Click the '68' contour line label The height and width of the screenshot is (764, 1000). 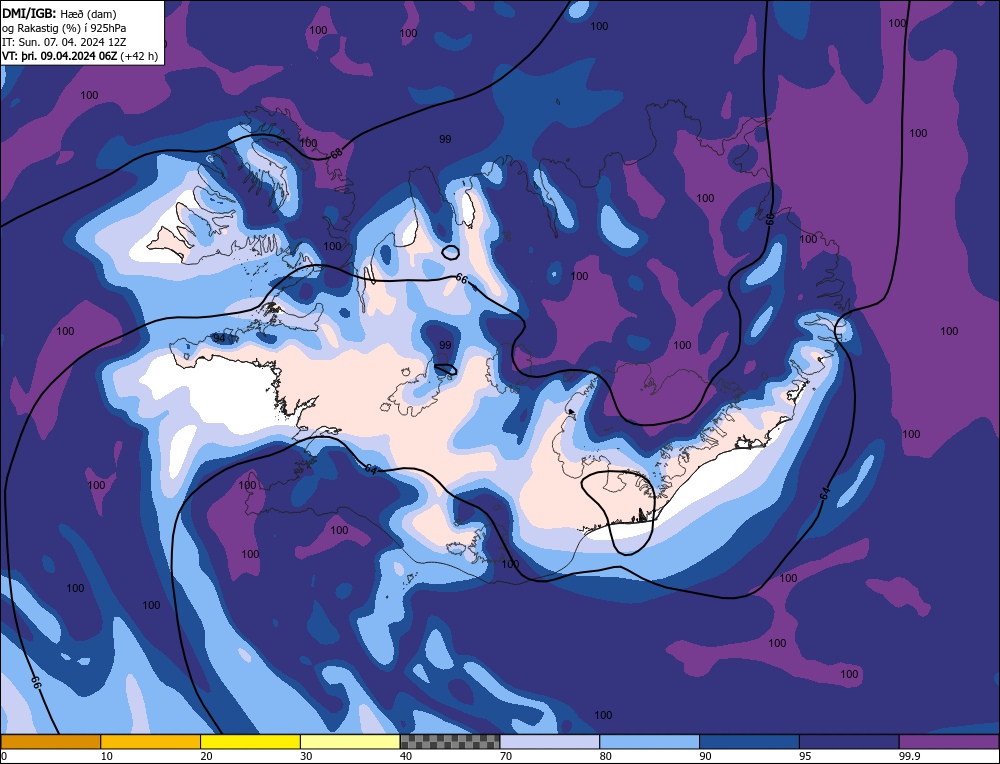click(x=337, y=154)
